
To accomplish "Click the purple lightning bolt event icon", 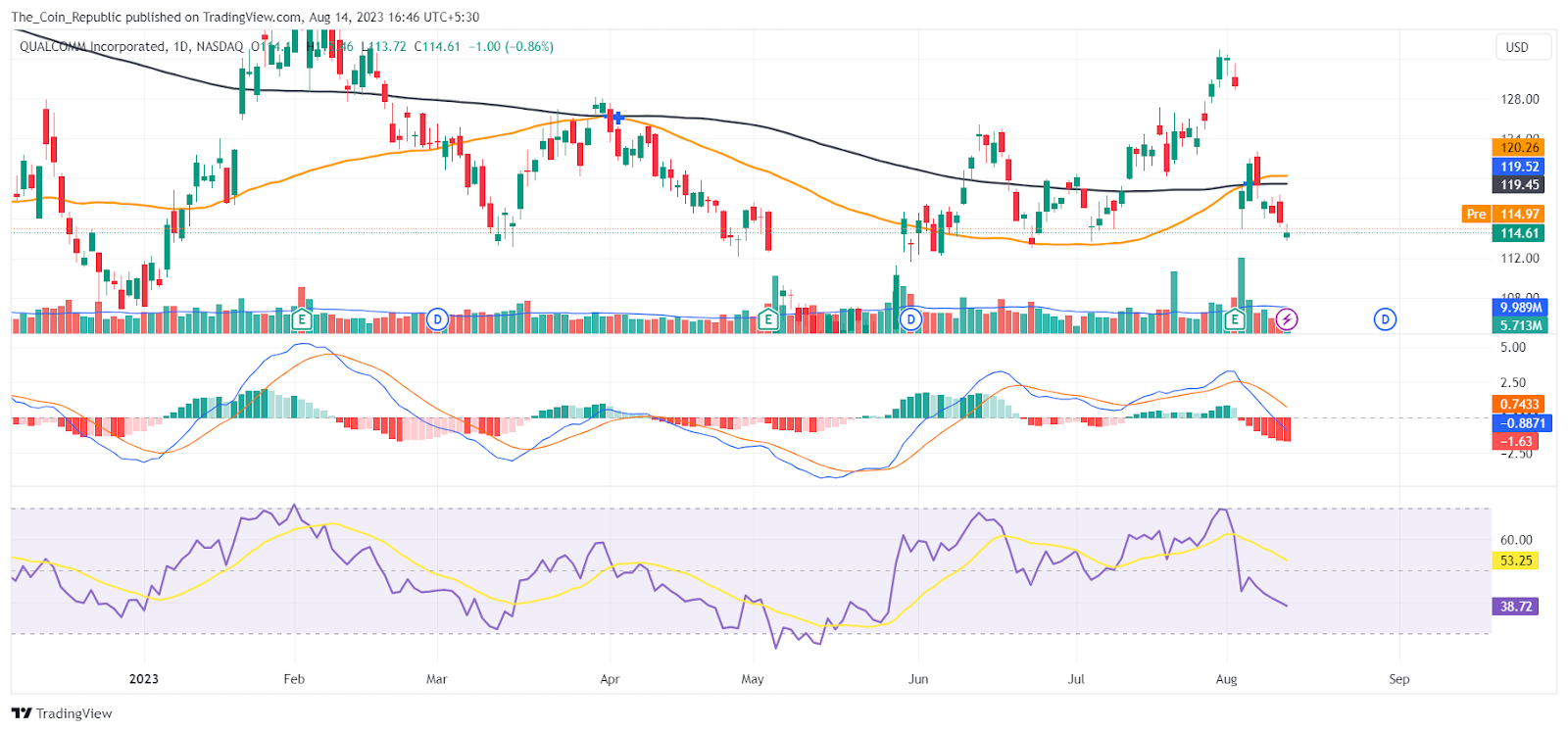I will click(1287, 319).
